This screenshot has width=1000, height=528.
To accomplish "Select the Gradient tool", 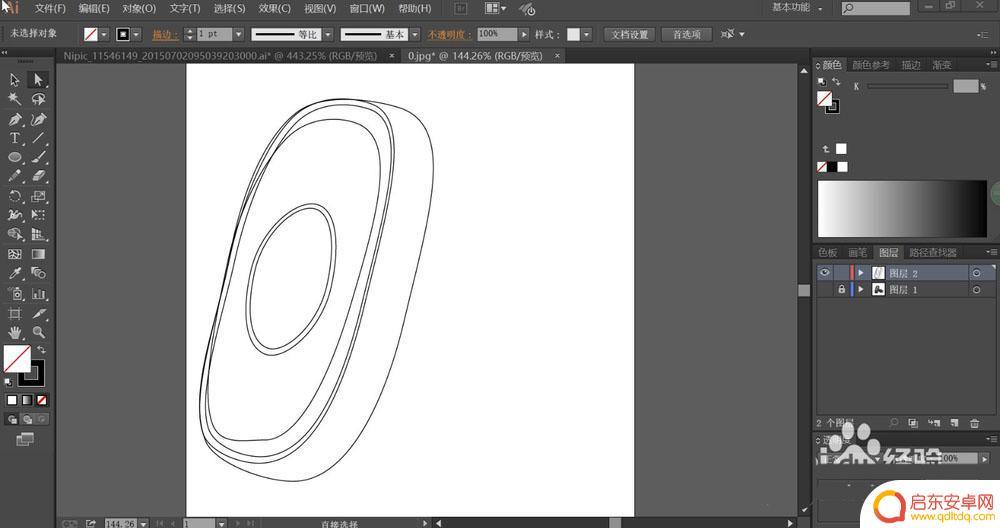I will [38, 254].
